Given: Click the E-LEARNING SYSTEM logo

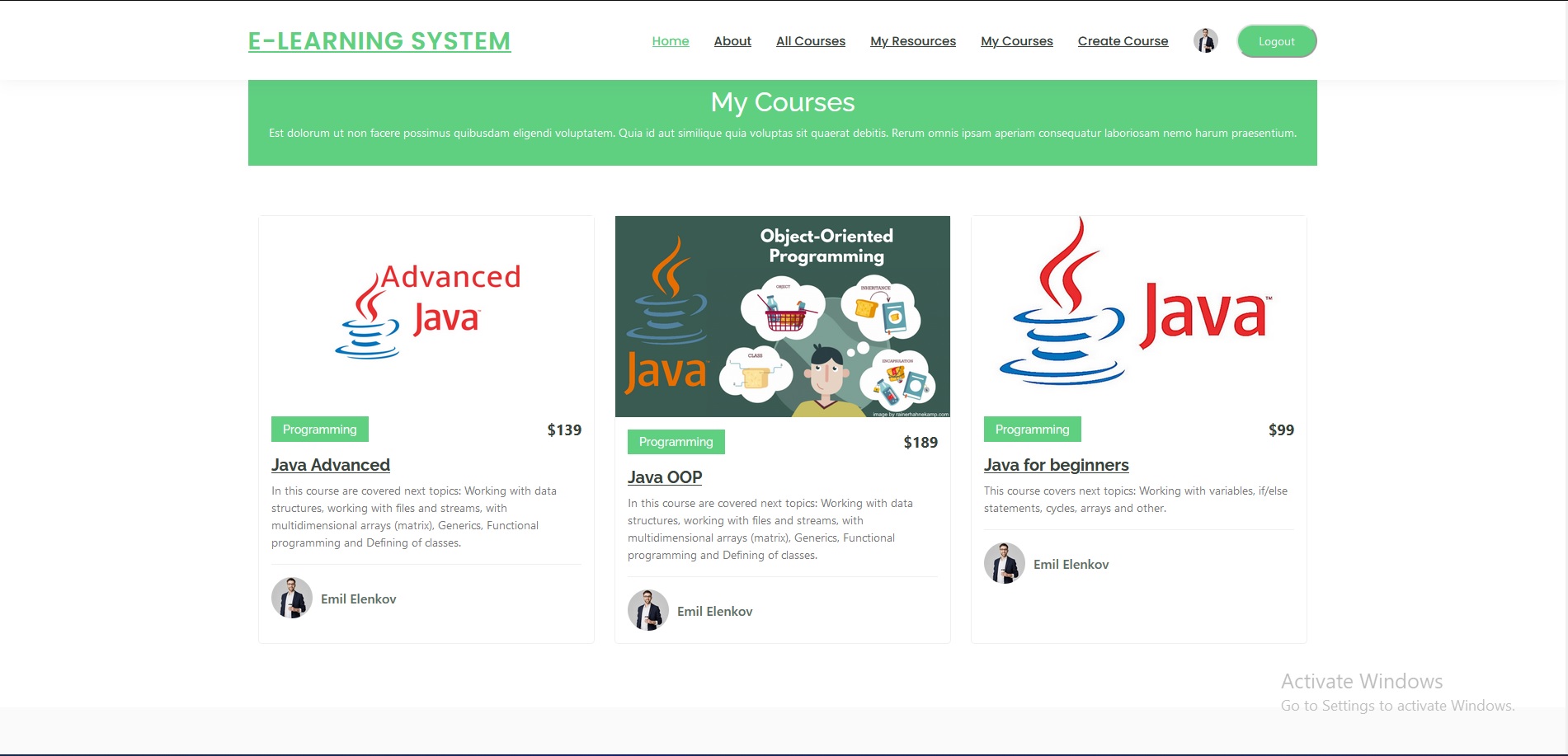Looking at the screenshot, I should point(379,41).
